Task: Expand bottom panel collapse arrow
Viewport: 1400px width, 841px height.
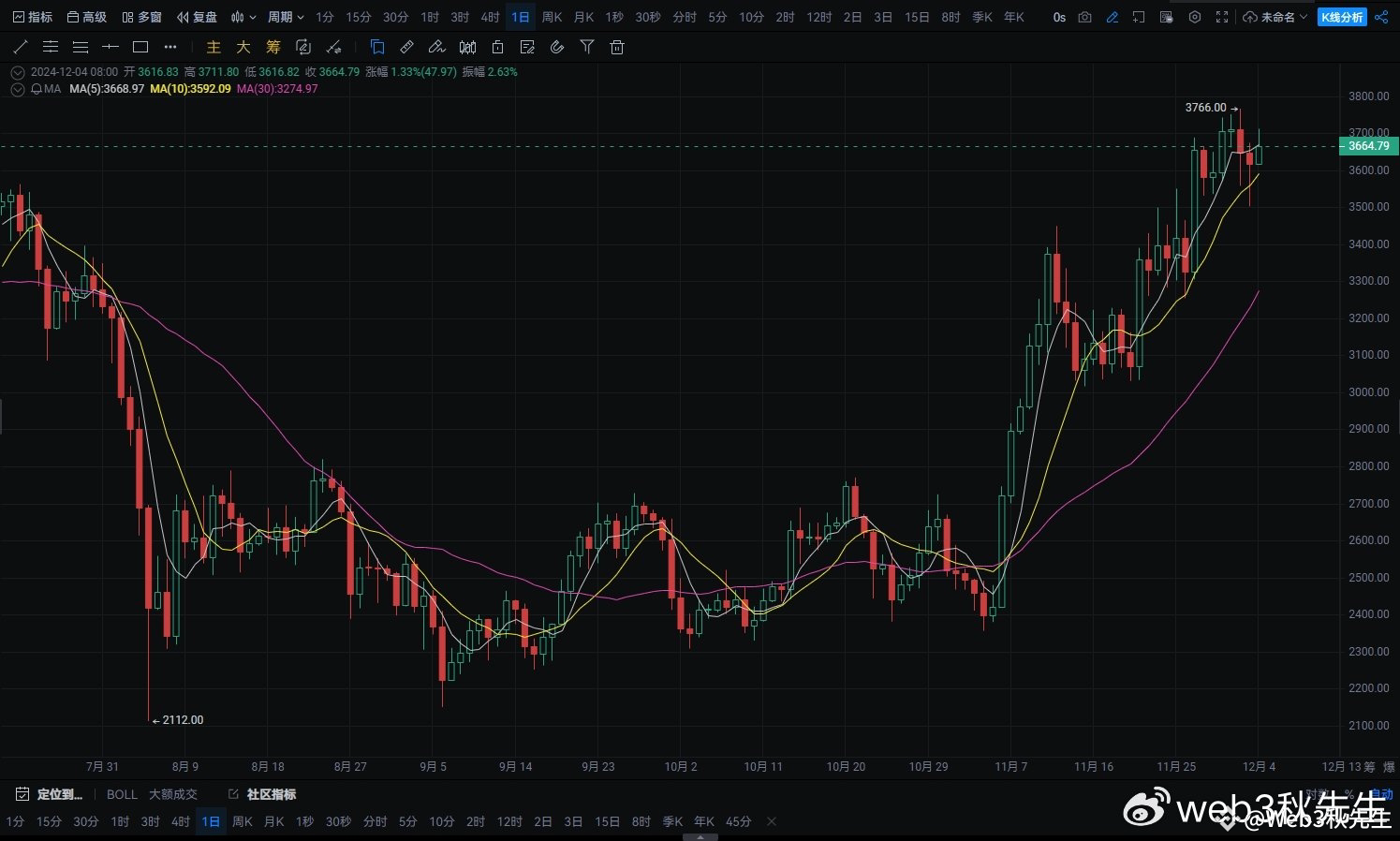Action: tap(700, 837)
